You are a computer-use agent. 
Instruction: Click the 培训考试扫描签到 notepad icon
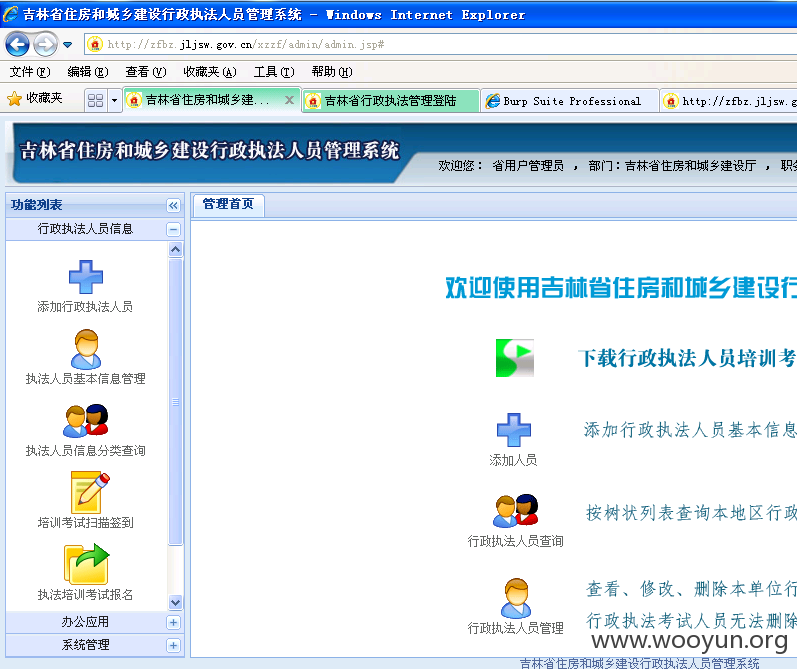pos(89,492)
